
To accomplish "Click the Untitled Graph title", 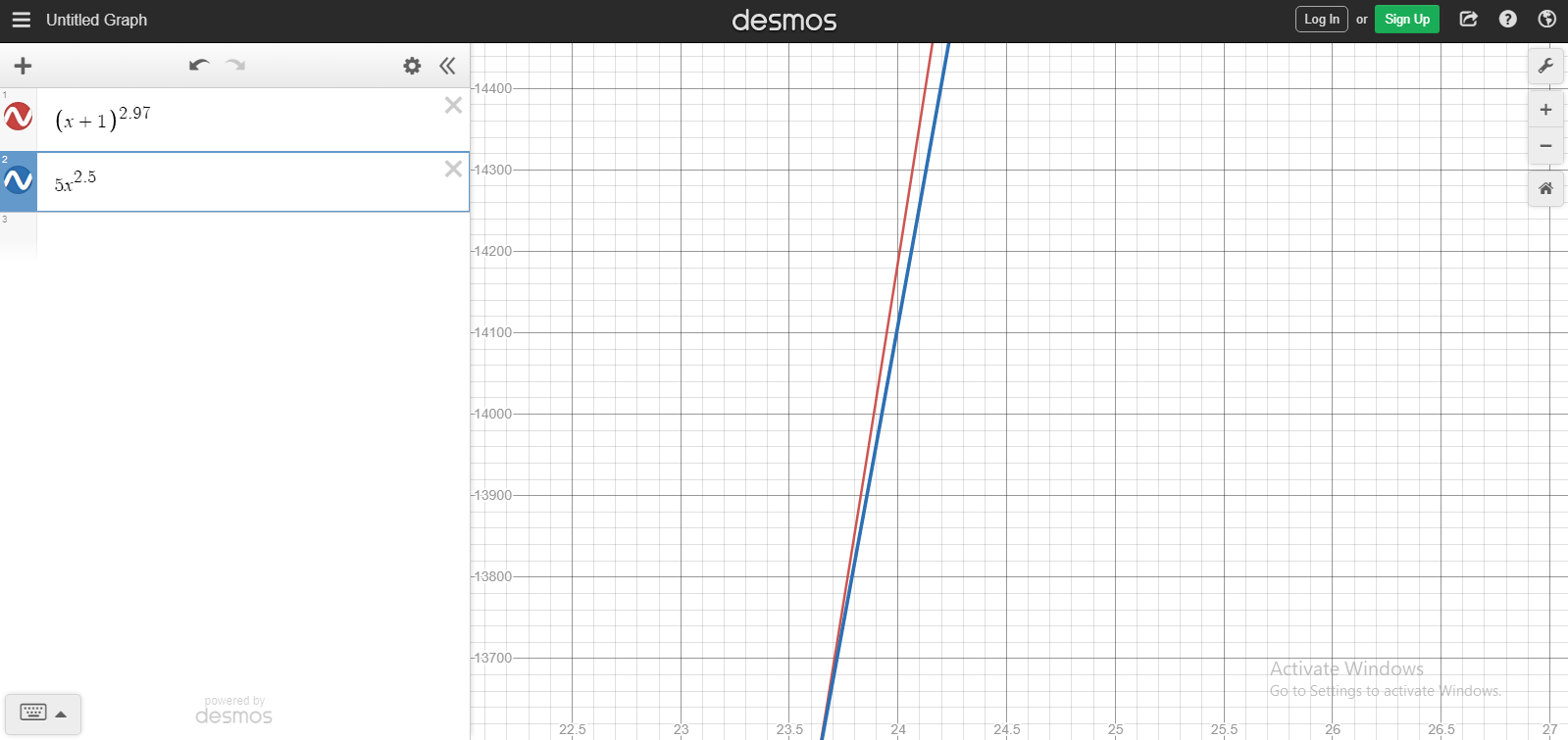I will click(x=96, y=20).
